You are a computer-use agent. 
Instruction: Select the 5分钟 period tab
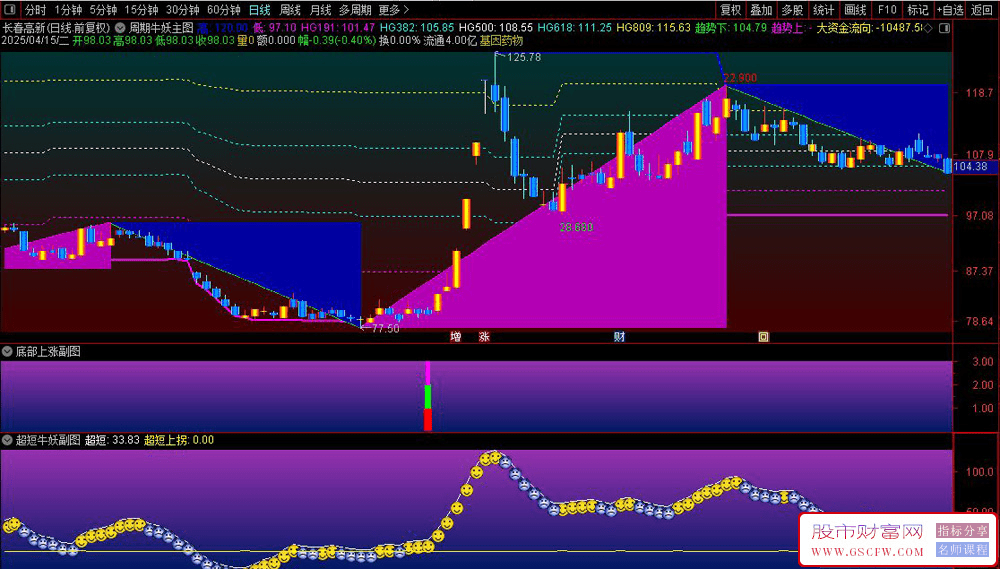pyautogui.click(x=103, y=10)
